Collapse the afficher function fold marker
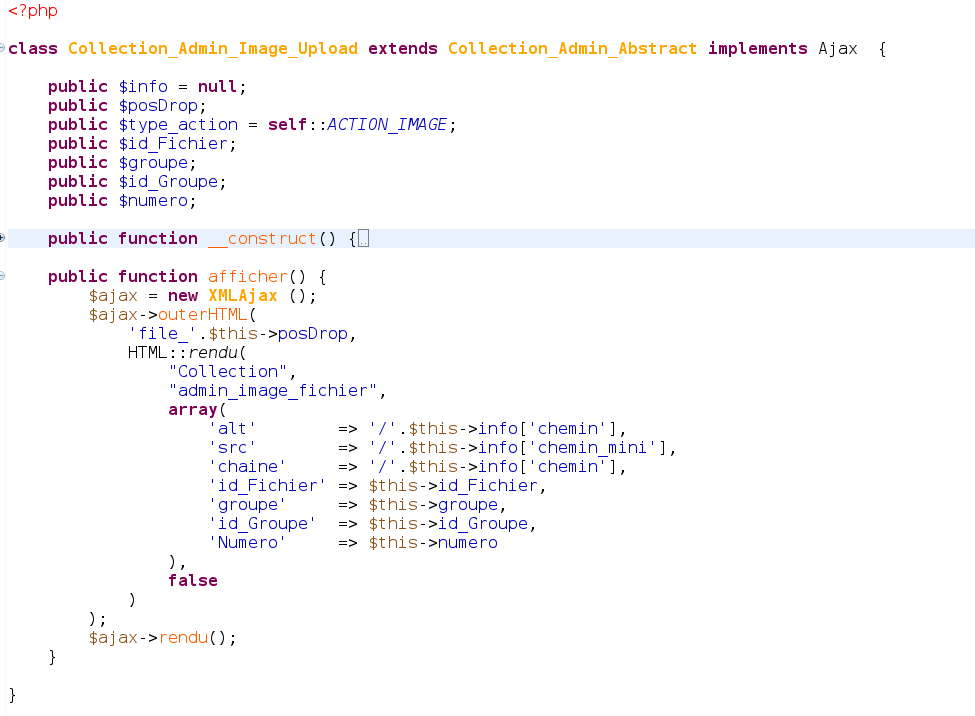The width and height of the screenshot is (975, 716). point(3,276)
